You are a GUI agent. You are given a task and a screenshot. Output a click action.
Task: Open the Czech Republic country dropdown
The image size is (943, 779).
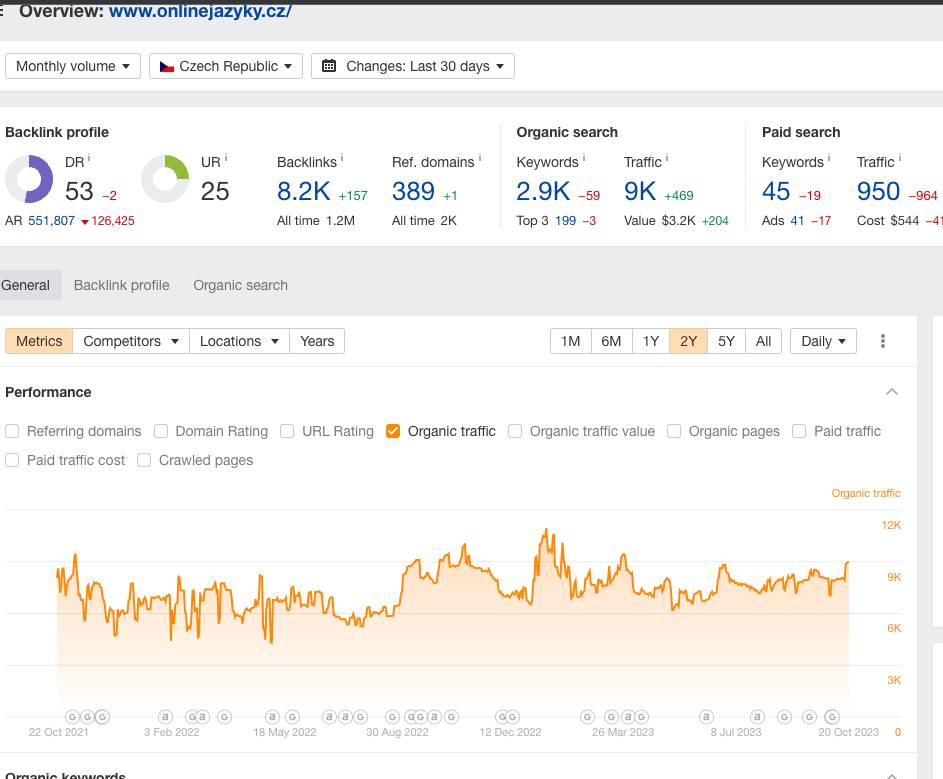coord(226,66)
